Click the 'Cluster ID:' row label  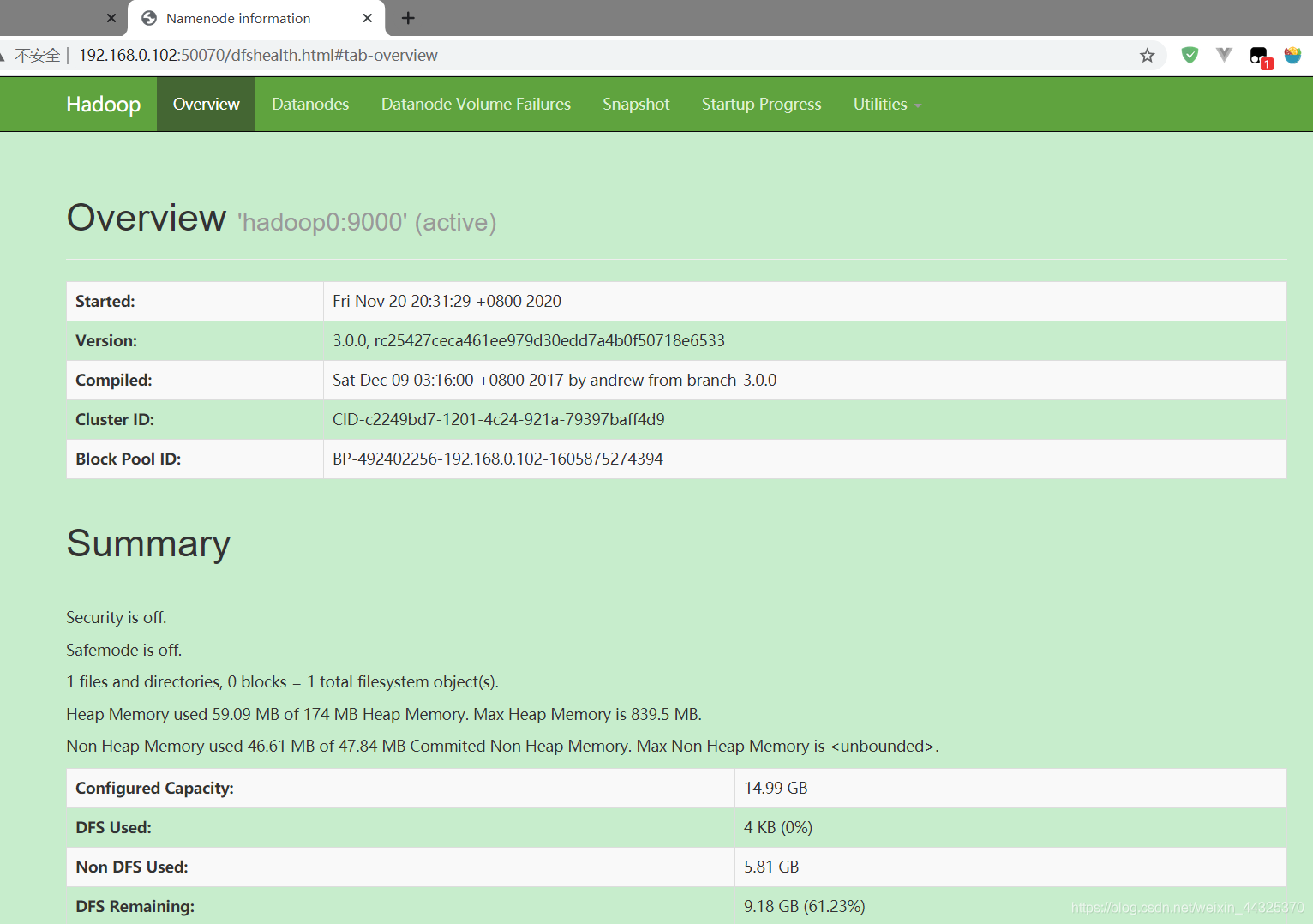pos(115,420)
